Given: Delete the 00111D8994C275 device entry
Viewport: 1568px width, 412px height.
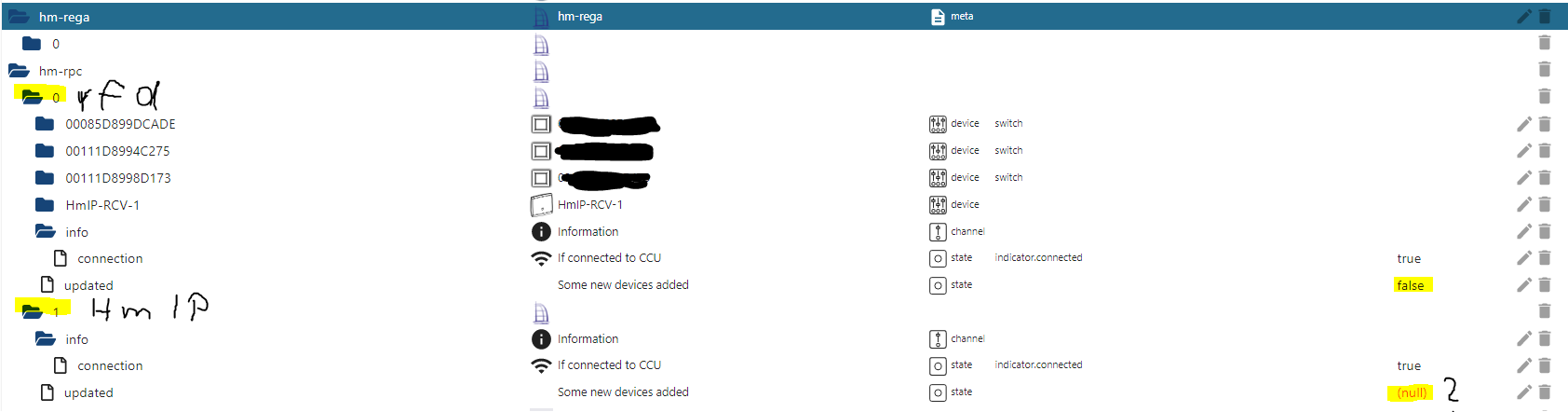Looking at the screenshot, I should [1545, 151].
